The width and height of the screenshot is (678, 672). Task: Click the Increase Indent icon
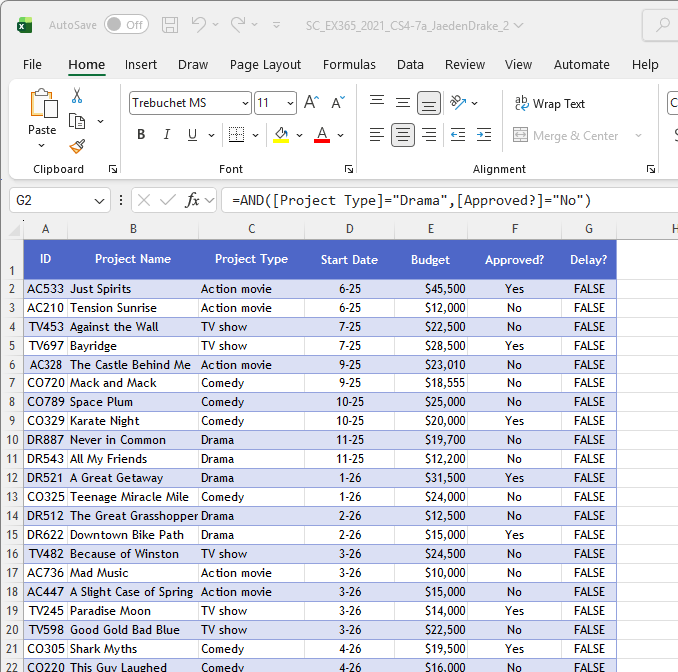[x=485, y=135]
